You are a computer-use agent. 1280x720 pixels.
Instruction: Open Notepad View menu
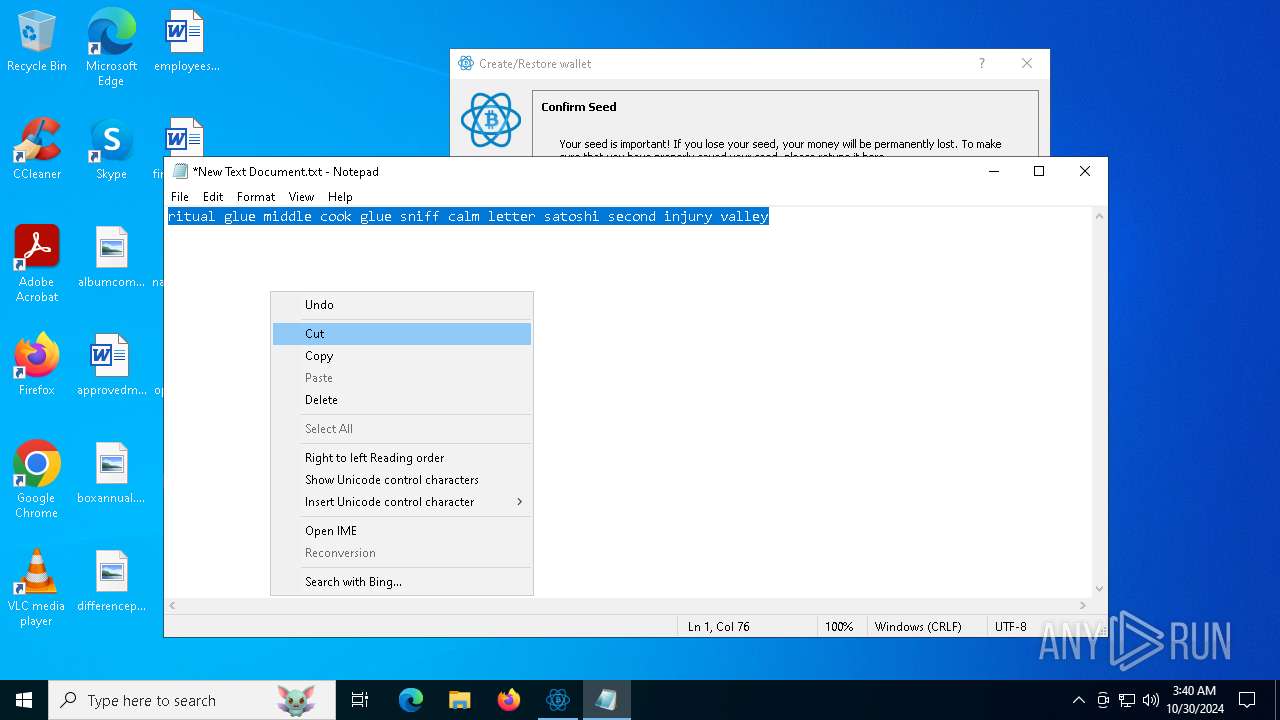[301, 197]
